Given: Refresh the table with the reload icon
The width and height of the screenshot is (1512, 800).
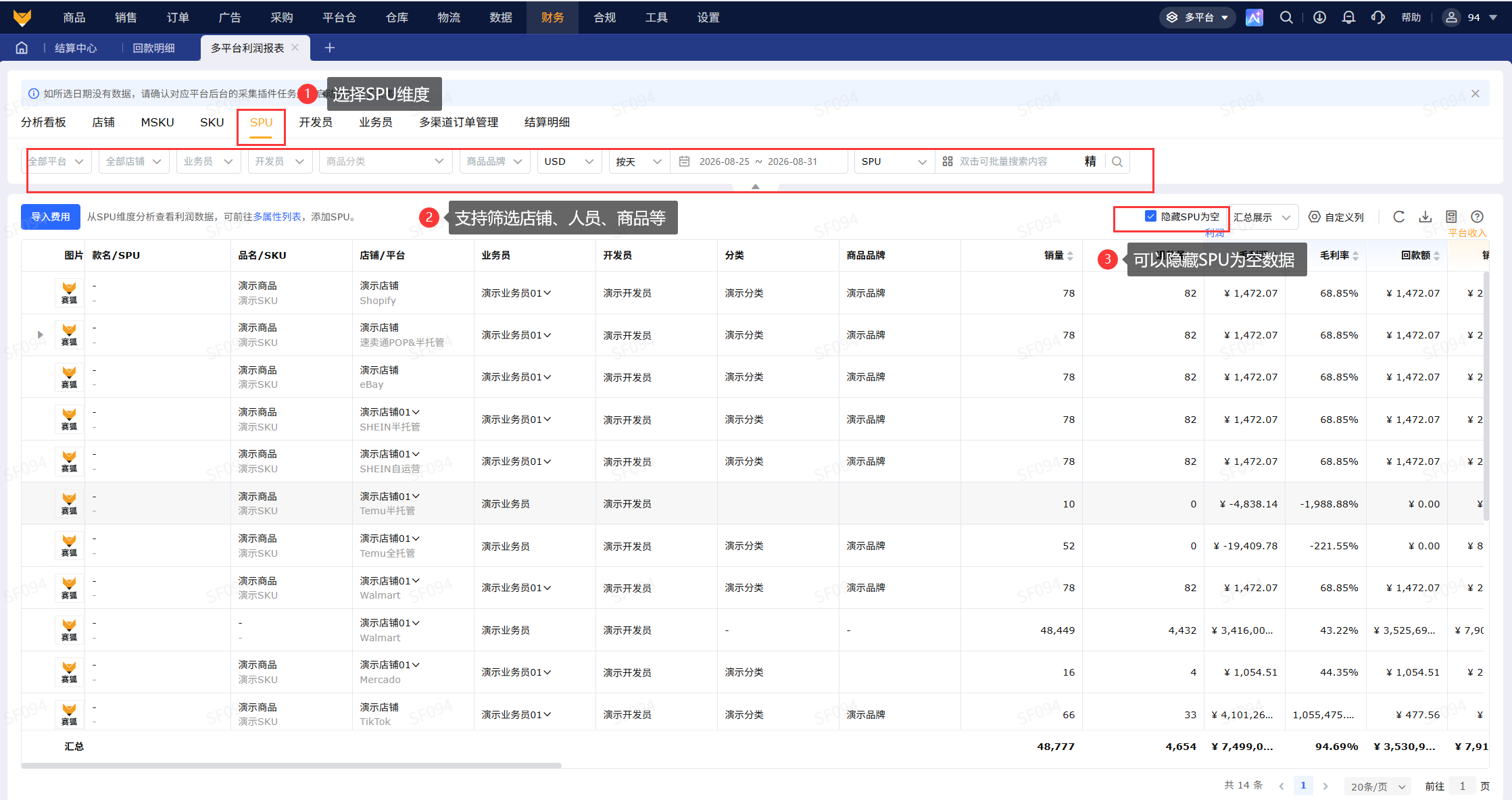Looking at the screenshot, I should tap(1399, 217).
